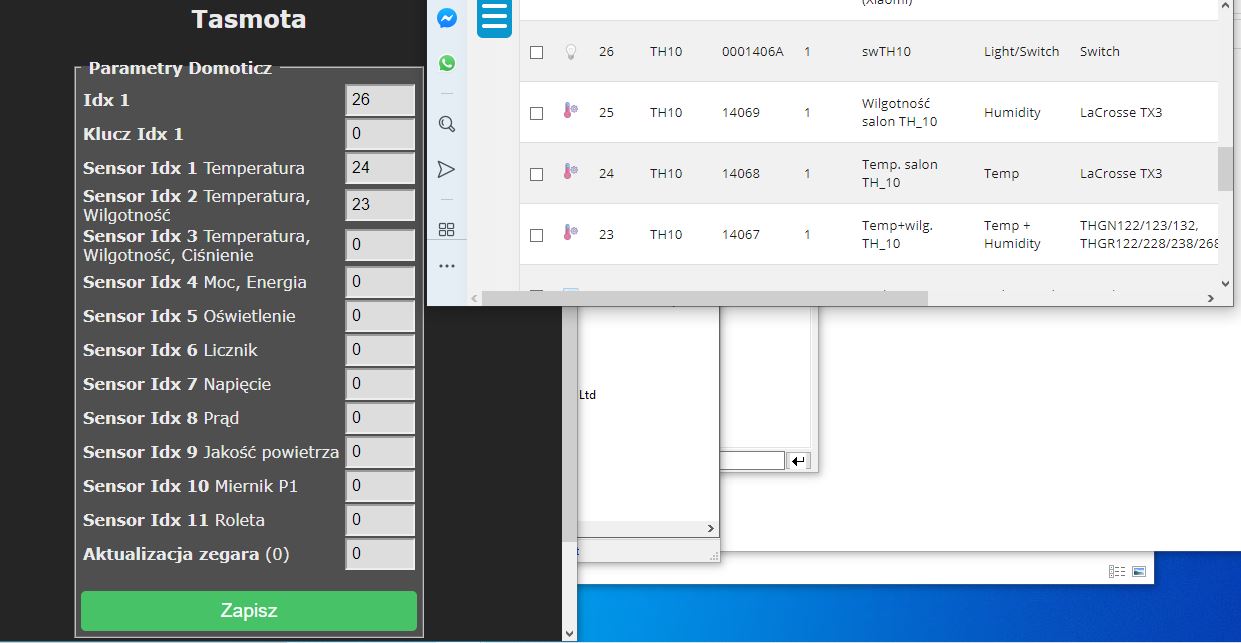Open the three-dots sidebar options
Screen dimensions: 1241x643
(447, 266)
